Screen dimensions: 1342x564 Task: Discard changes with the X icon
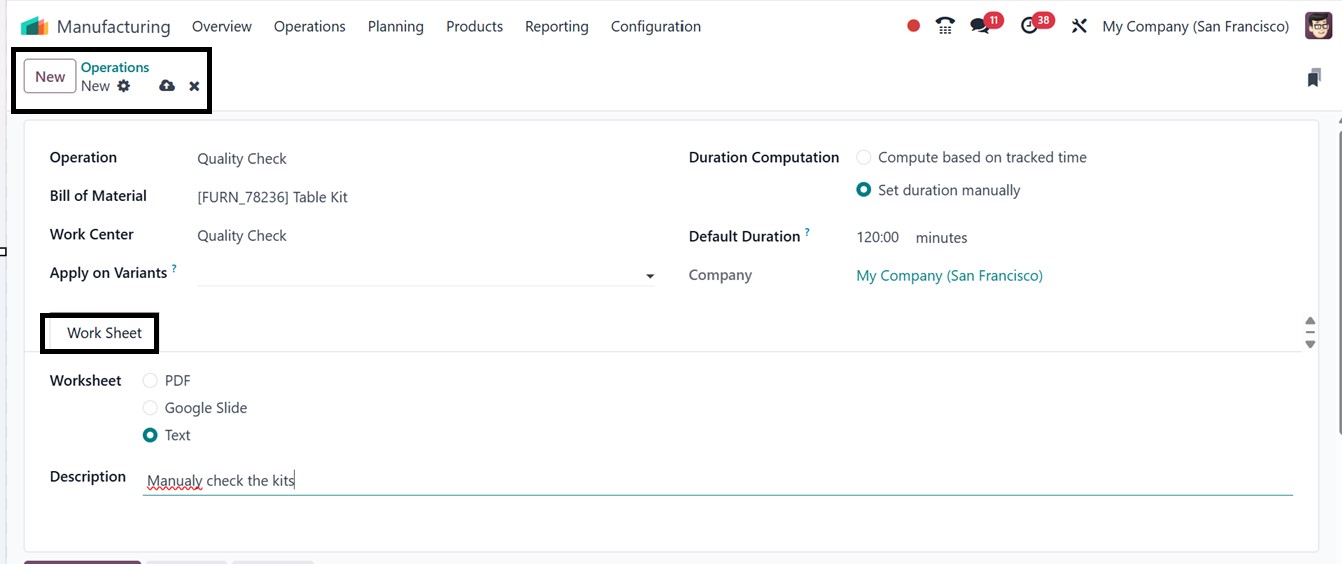[x=194, y=86]
